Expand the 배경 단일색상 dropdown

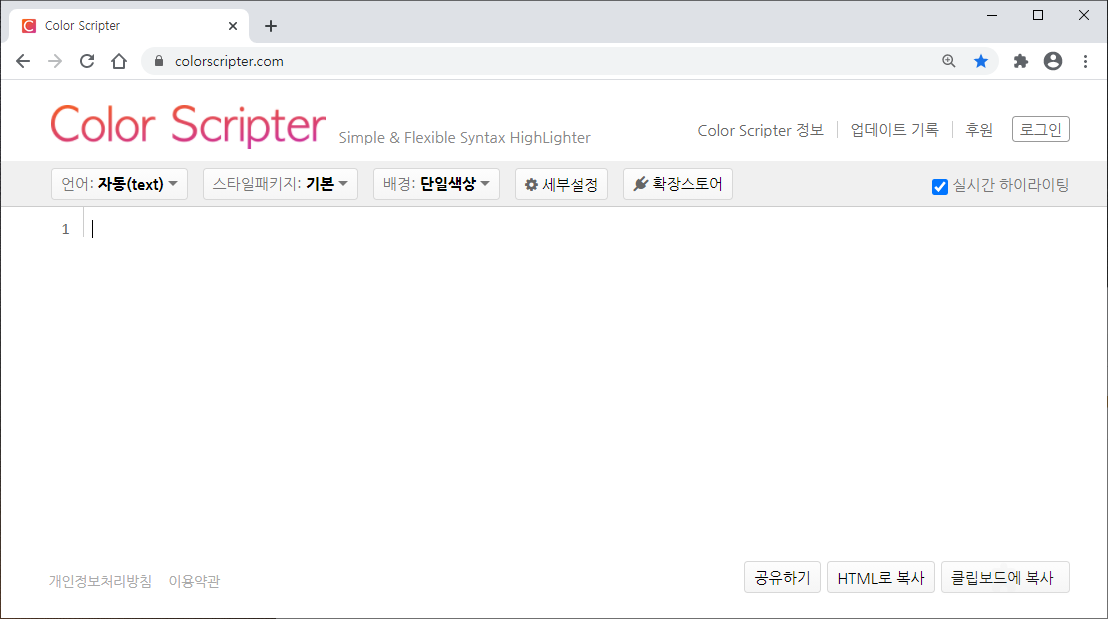coord(436,184)
